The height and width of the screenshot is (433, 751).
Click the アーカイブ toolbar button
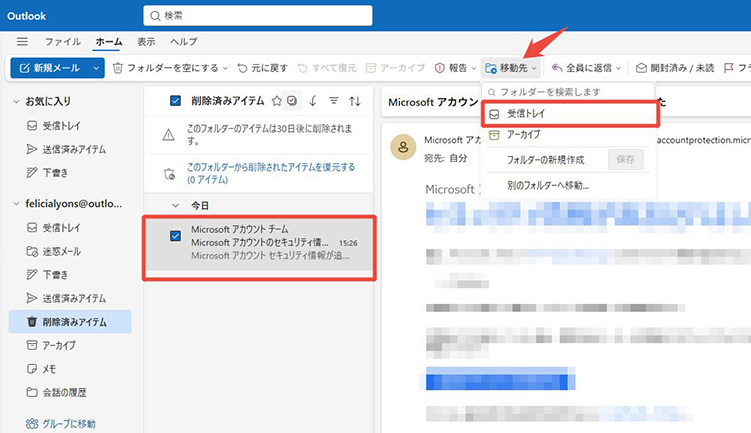(395, 68)
